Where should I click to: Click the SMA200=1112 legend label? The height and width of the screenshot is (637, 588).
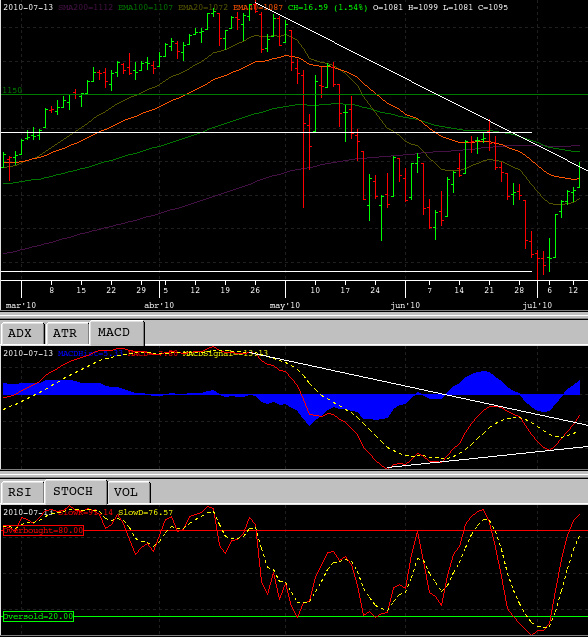[85, 7]
